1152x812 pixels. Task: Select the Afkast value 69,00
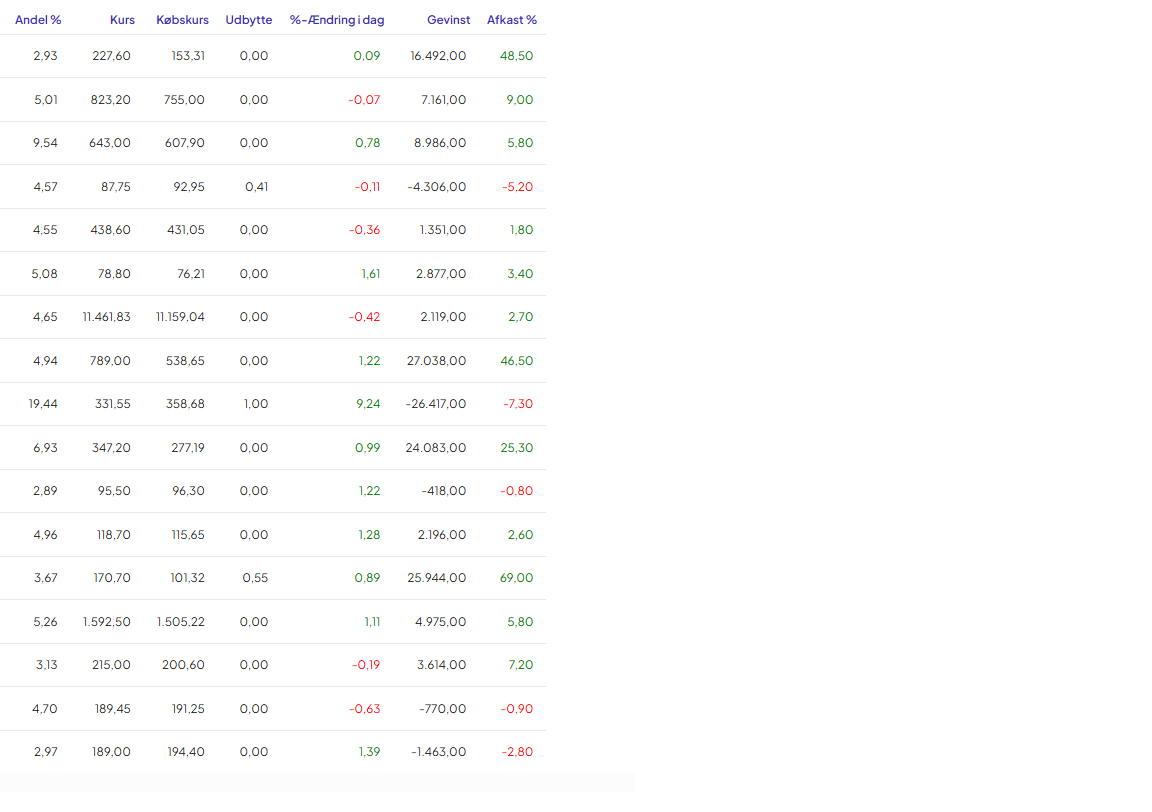coord(516,578)
